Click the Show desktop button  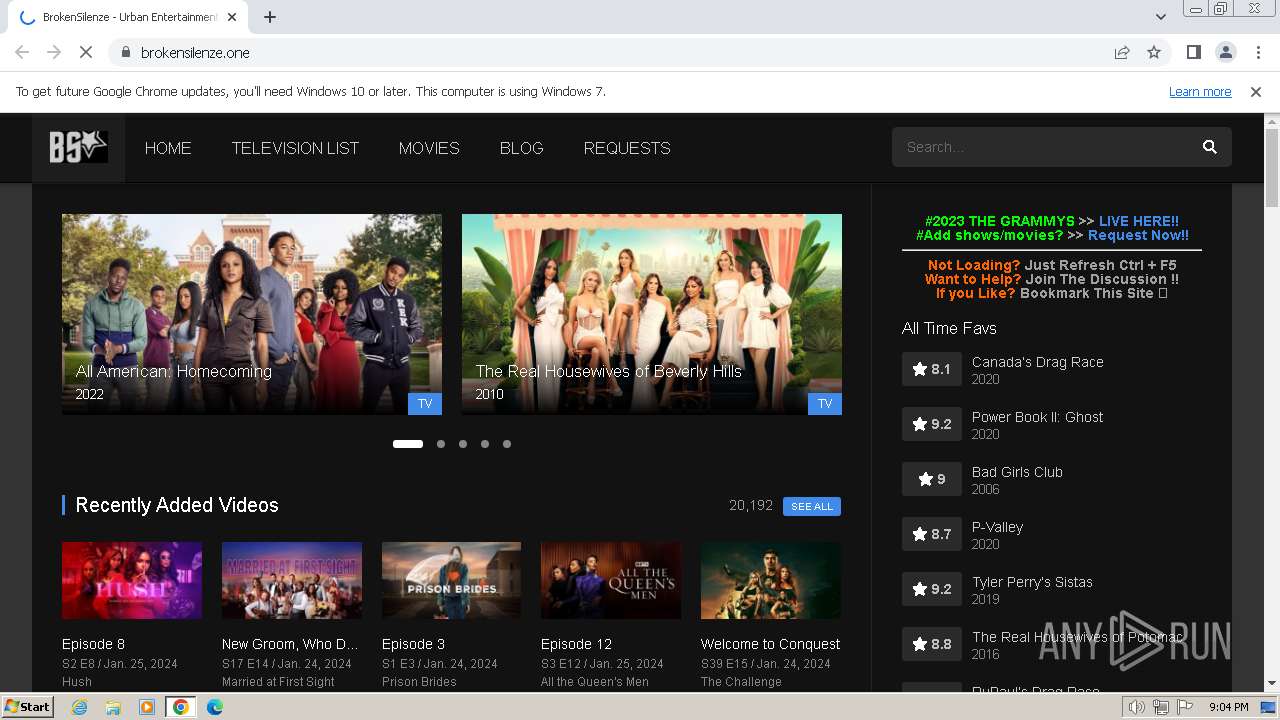[1269, 707]
